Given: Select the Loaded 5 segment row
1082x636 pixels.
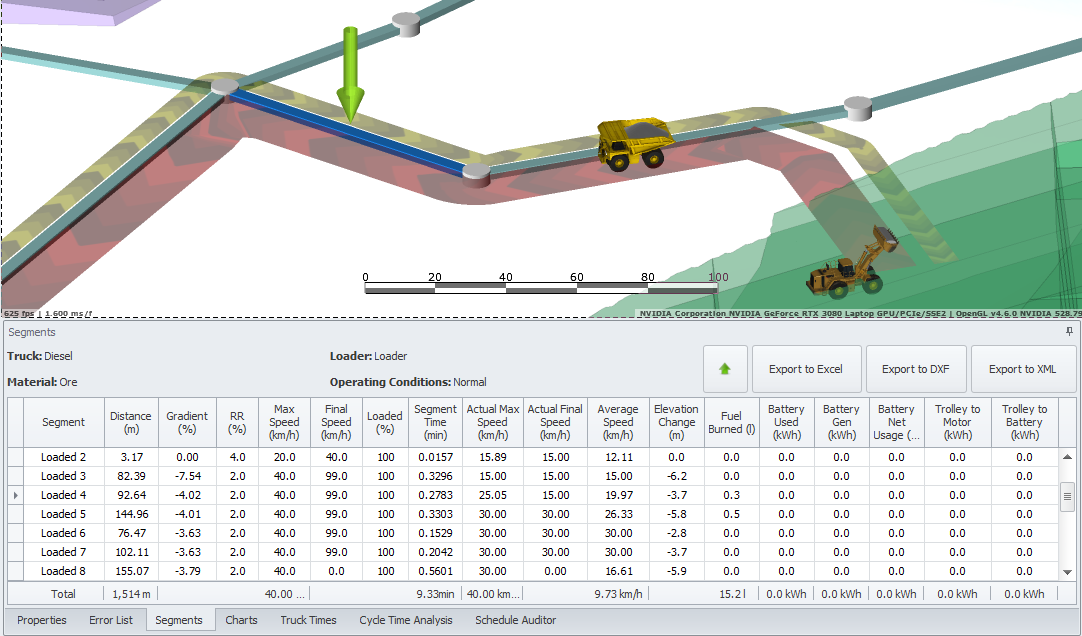Looking at the screenshot, I should click(x=63, y=514).
